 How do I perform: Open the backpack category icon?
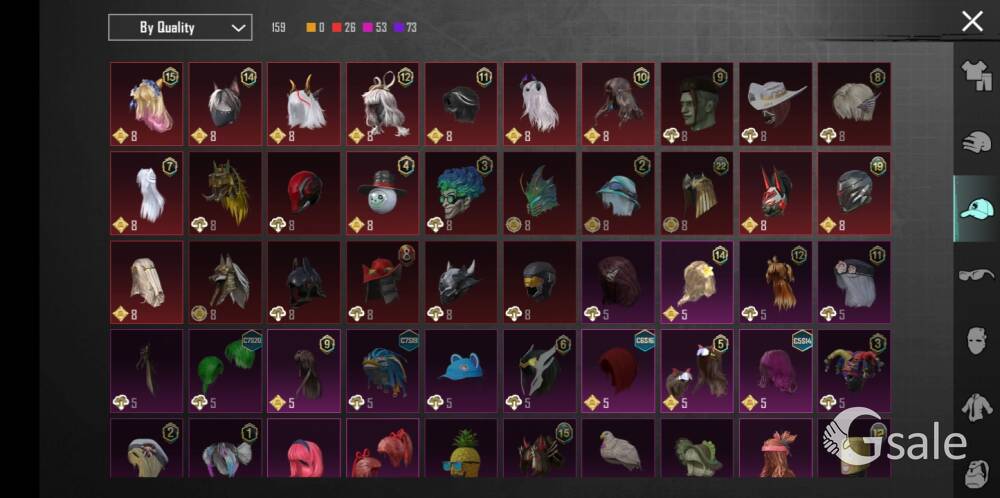click(x=978, y=473)
